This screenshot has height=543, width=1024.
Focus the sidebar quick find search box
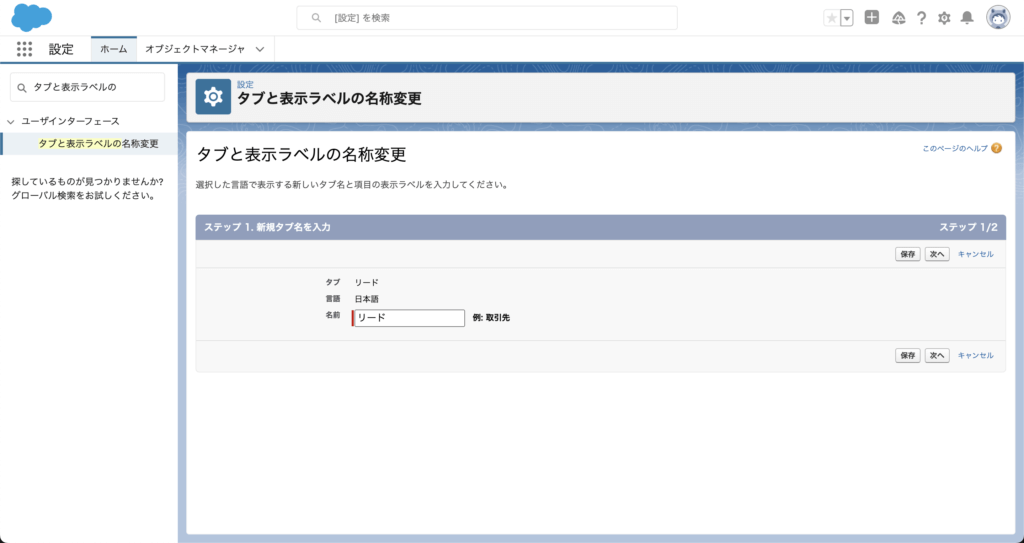(88, 87)
